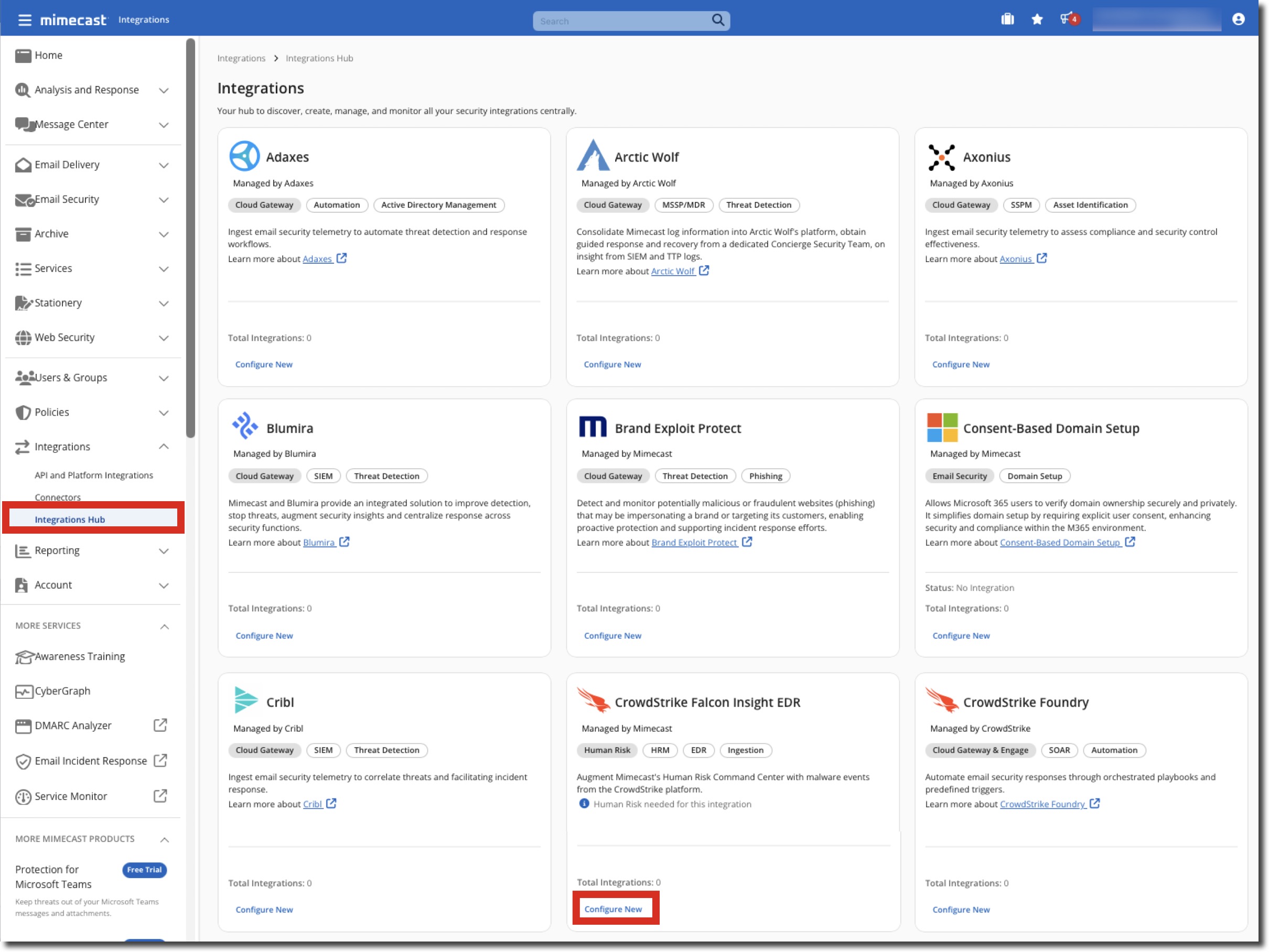Click the briefcase icon in header
This screenshot has width=1269, height=952.
coord(1007,19)
